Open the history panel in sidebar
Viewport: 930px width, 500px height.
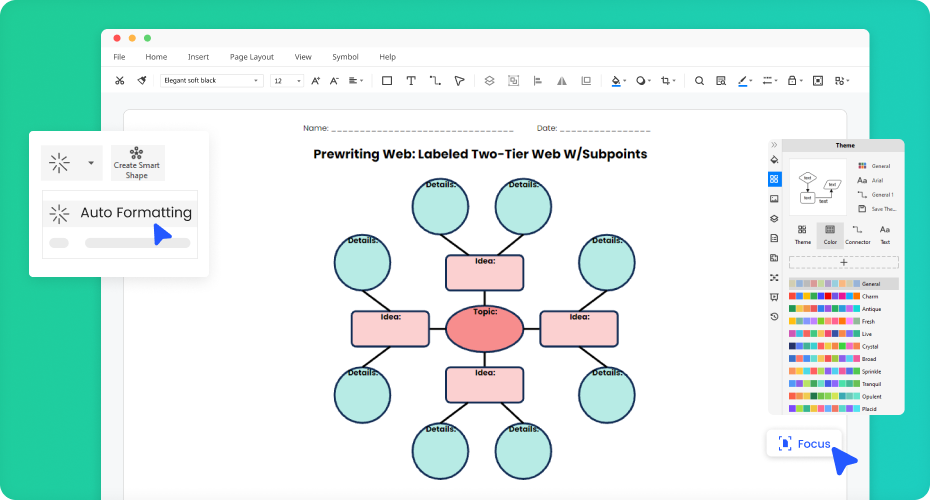point(774,316)
